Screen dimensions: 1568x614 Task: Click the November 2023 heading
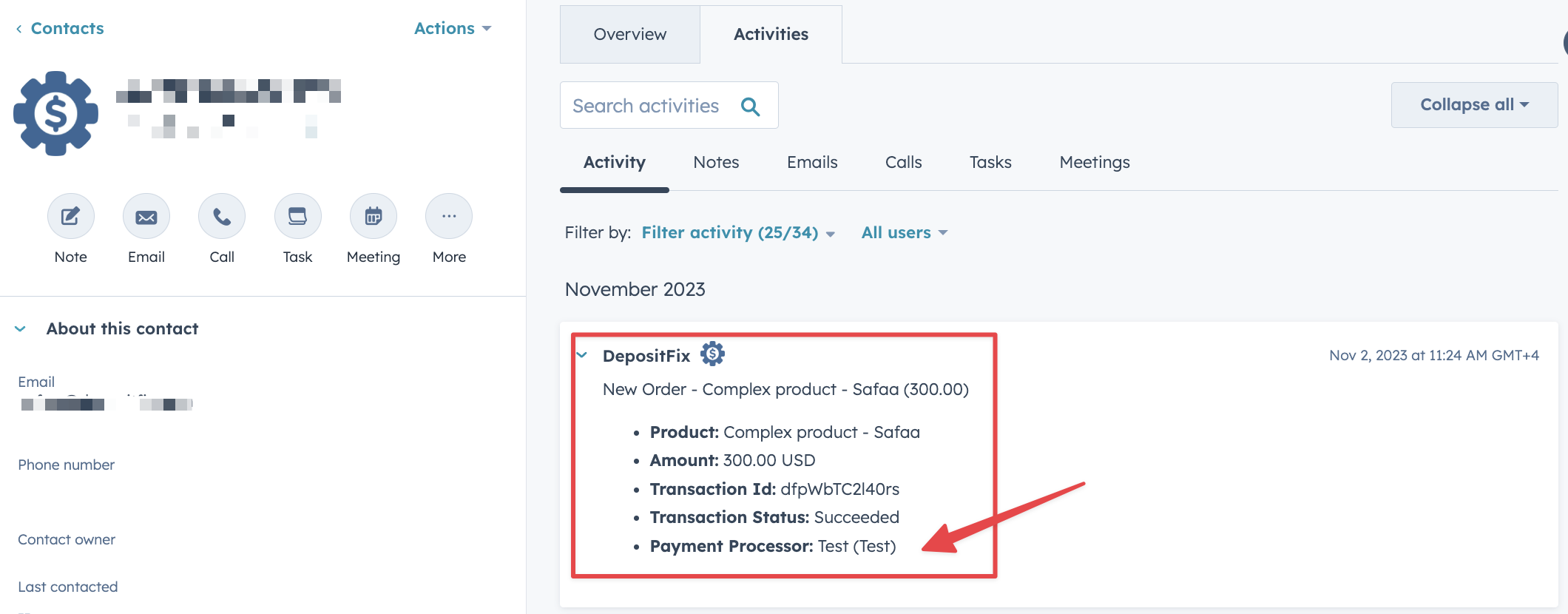[x=635, y=289]
